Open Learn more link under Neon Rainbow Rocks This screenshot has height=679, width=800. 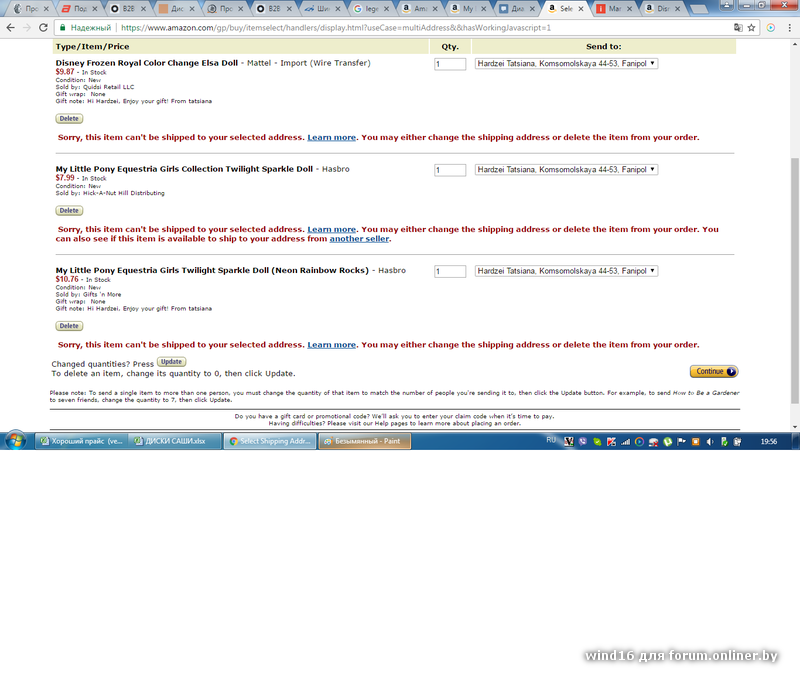[332, 344]
